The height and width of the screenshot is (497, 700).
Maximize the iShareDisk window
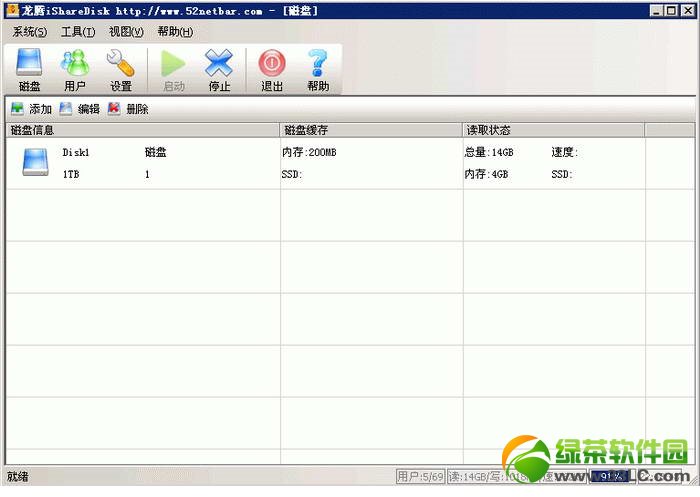(x=671, y=10)
